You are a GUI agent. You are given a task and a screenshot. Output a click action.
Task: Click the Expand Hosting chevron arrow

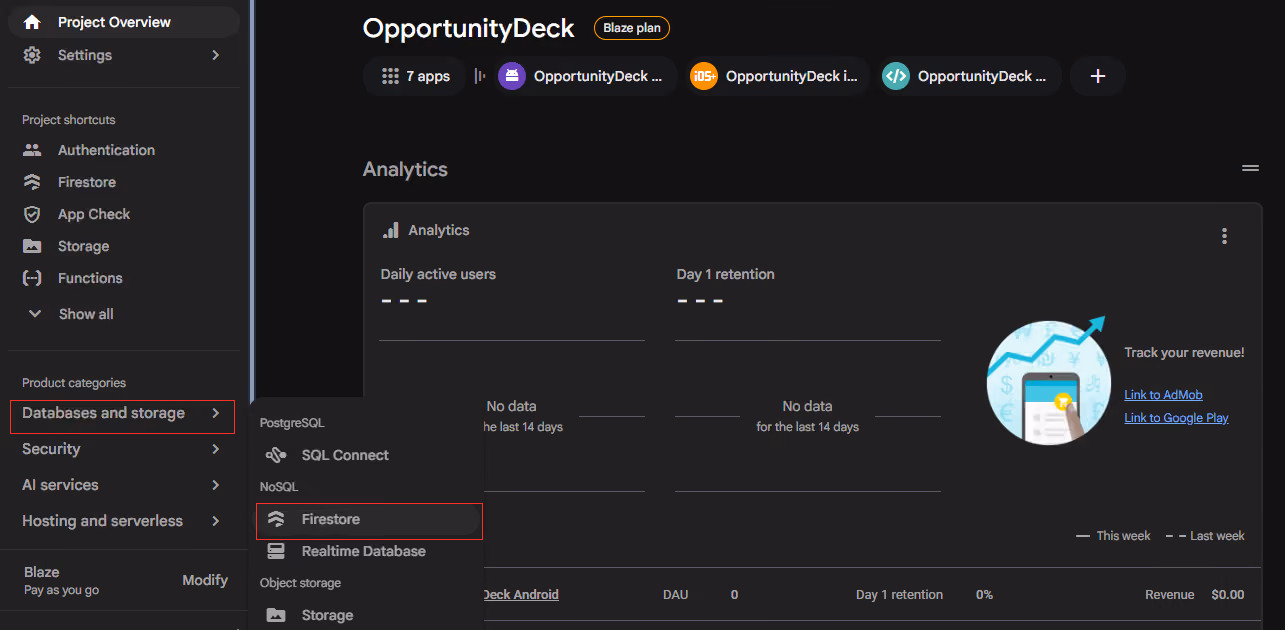(216, 521)
